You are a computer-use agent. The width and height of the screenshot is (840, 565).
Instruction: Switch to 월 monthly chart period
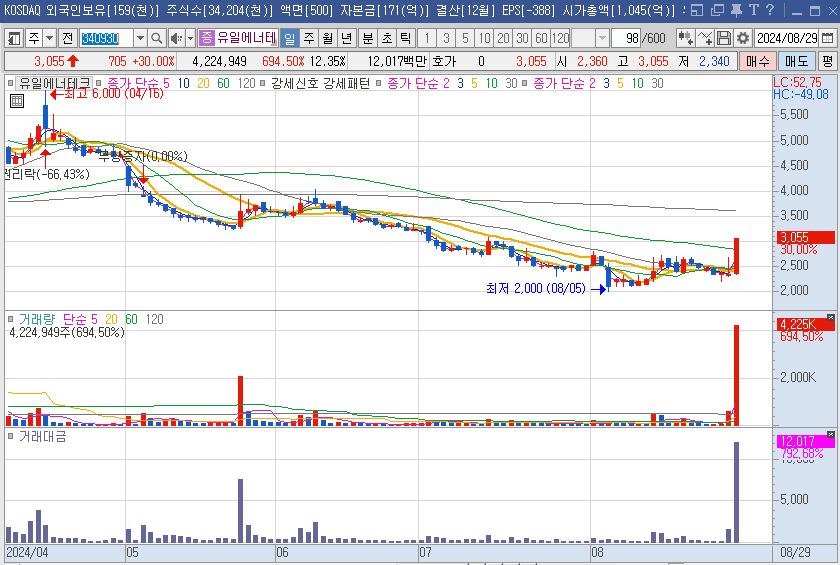(x=327, y=38)
